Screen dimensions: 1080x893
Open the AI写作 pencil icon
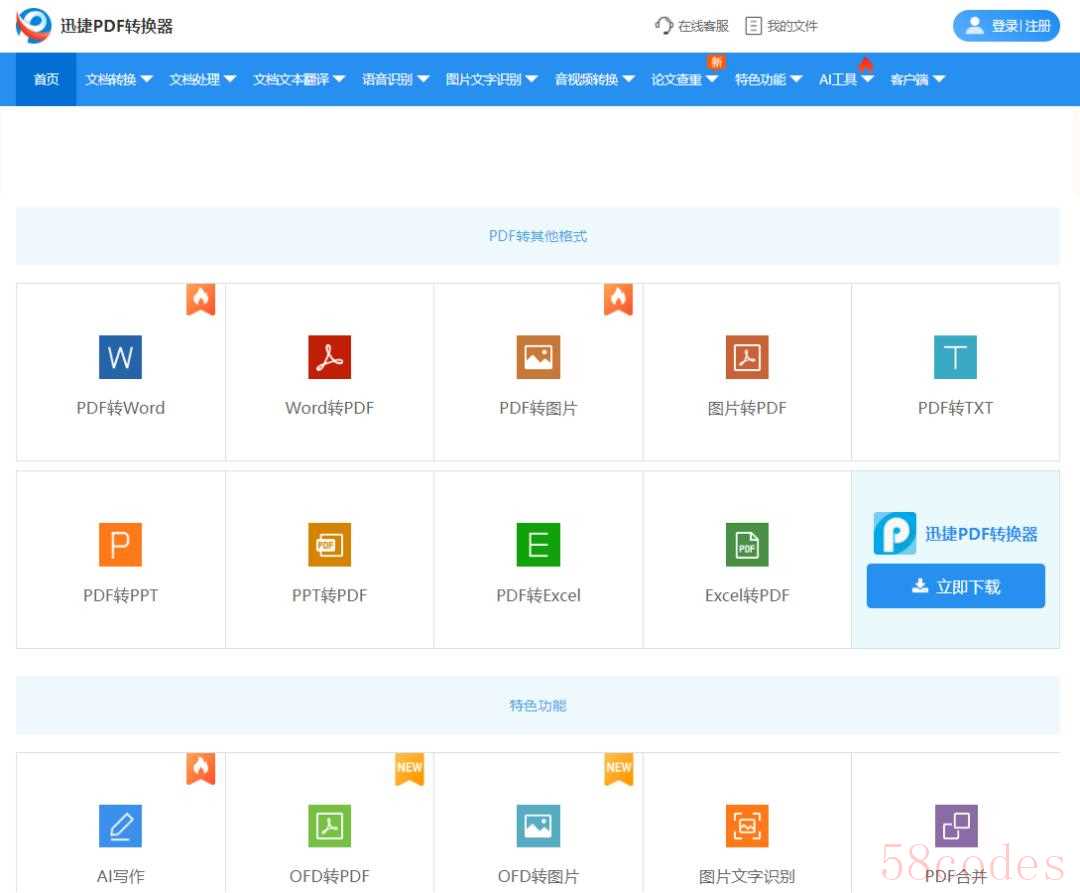[120, 825]
